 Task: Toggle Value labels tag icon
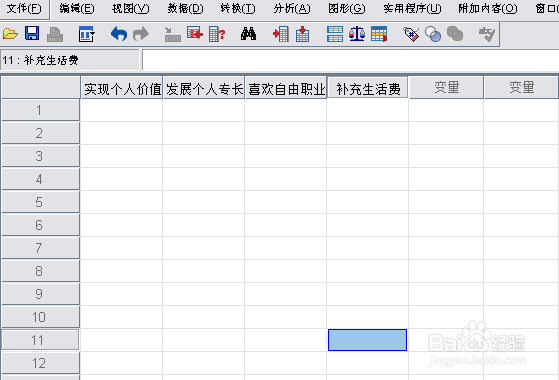coord(411,34)
